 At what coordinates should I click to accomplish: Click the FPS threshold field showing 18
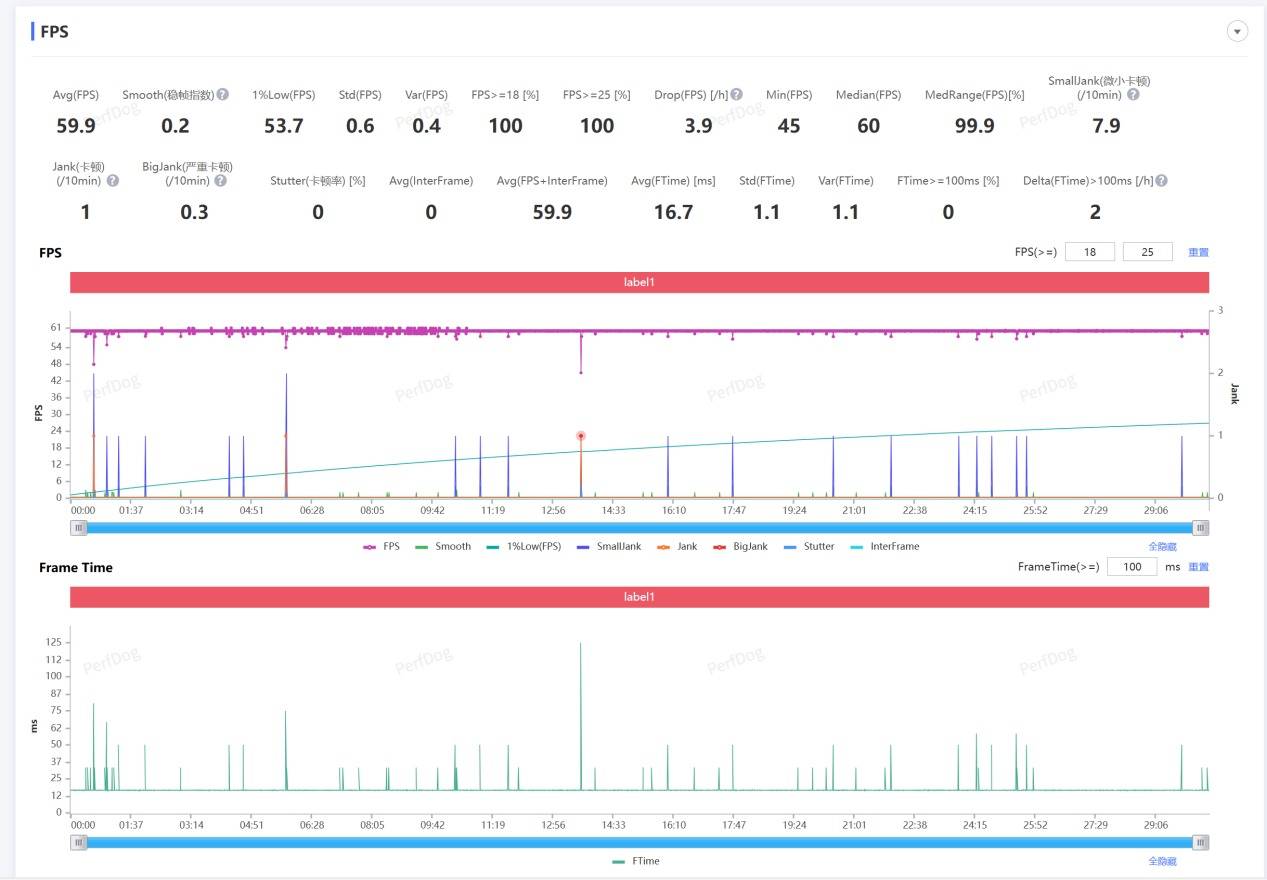click(1090, 252)
